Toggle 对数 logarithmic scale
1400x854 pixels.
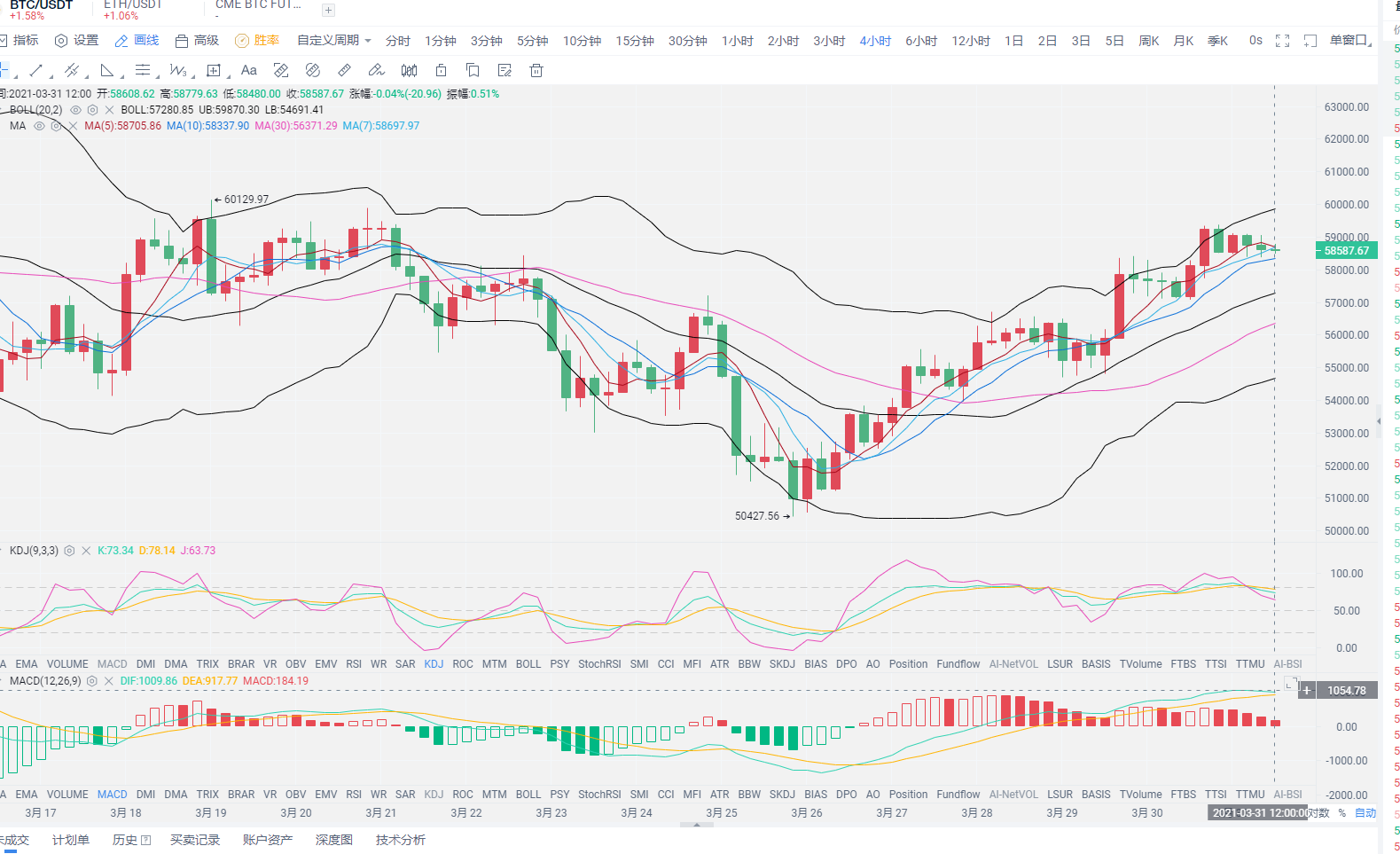[x=1318, y=813]
